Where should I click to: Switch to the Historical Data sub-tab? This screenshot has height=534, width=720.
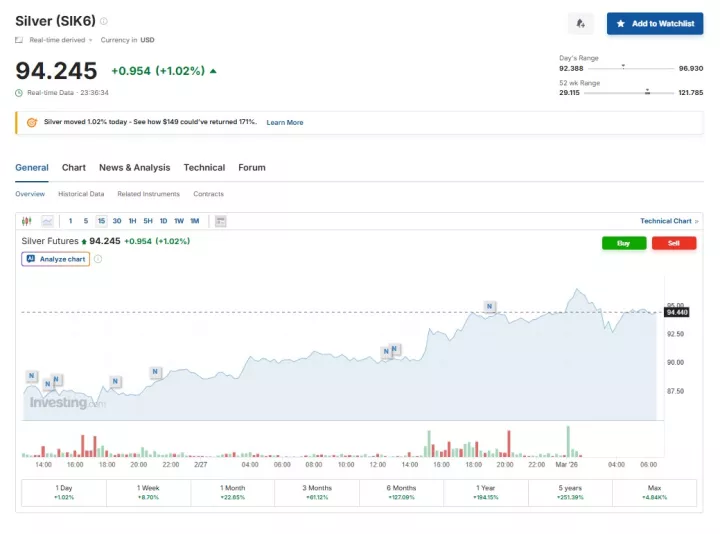point(81,194)
